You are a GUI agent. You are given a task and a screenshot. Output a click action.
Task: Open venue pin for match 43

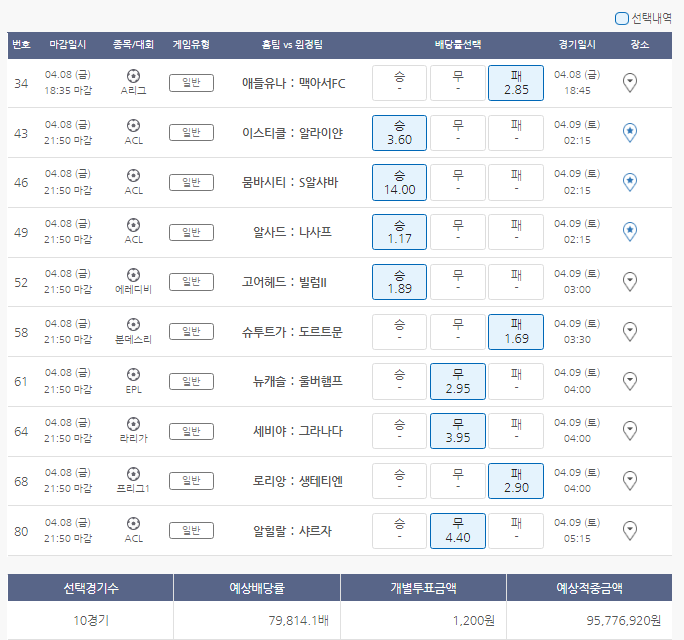(629, 133)
